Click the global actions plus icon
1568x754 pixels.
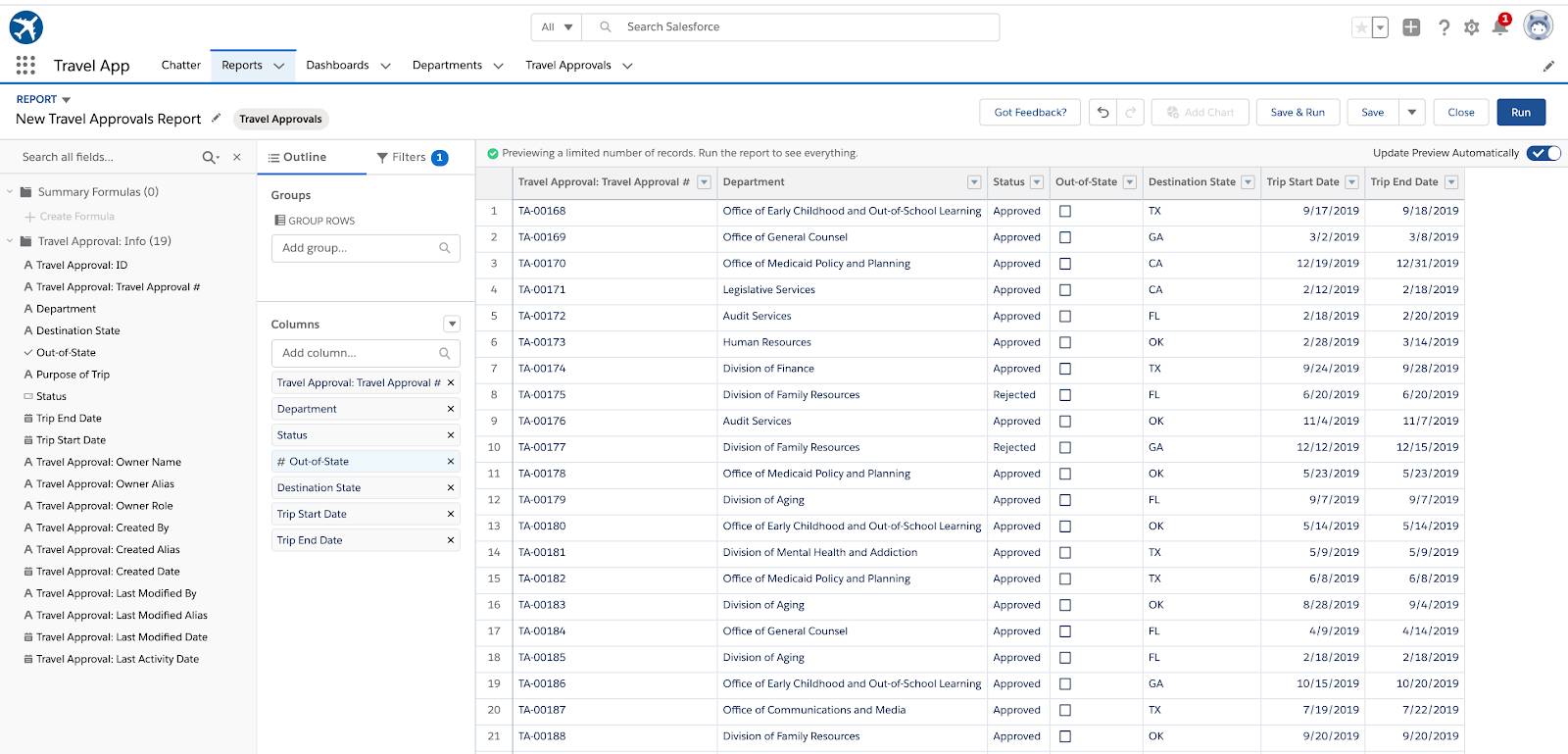point(1411,27)
